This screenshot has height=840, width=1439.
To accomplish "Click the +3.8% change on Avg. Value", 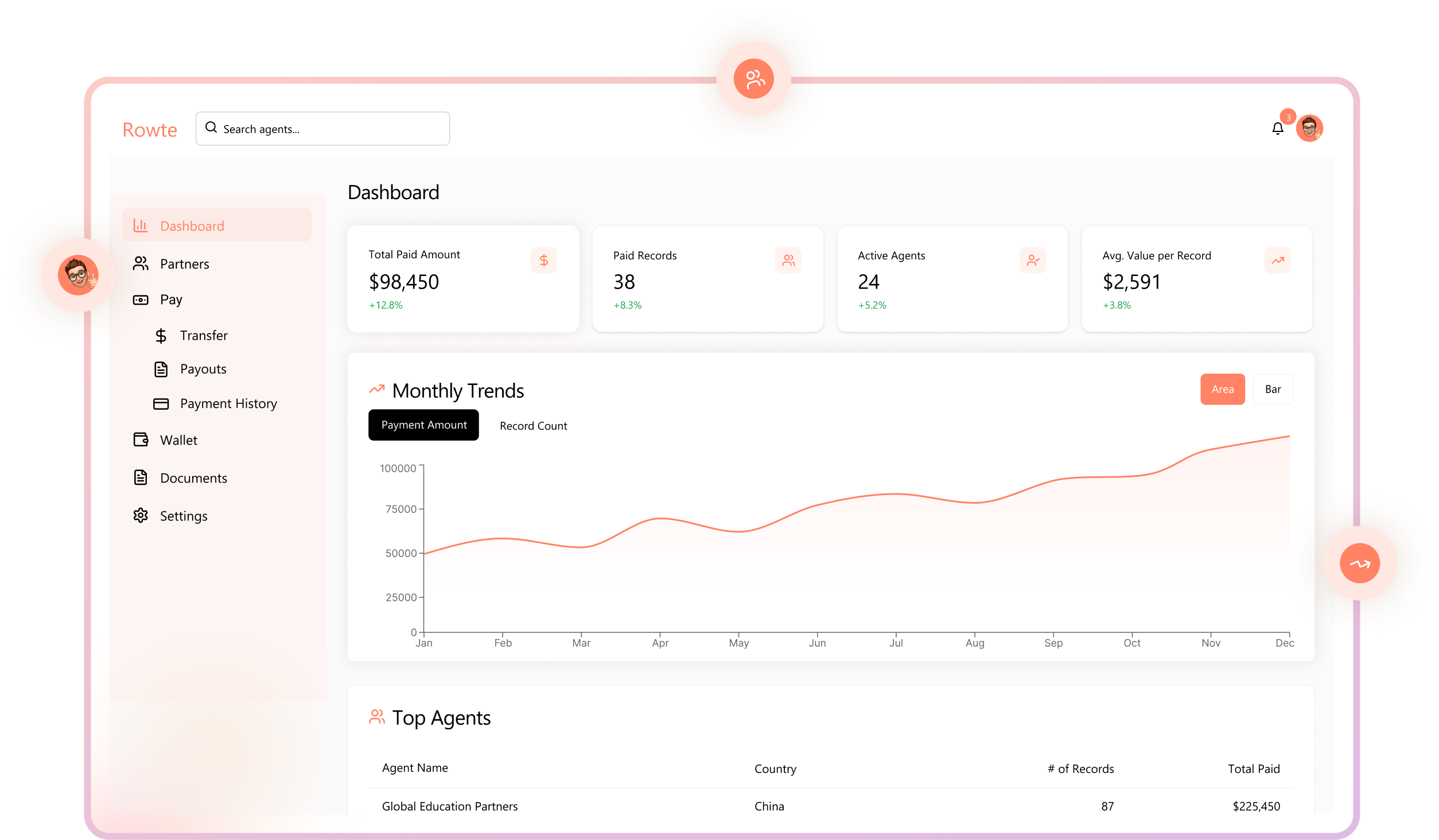I will (x=1117, y=305).
